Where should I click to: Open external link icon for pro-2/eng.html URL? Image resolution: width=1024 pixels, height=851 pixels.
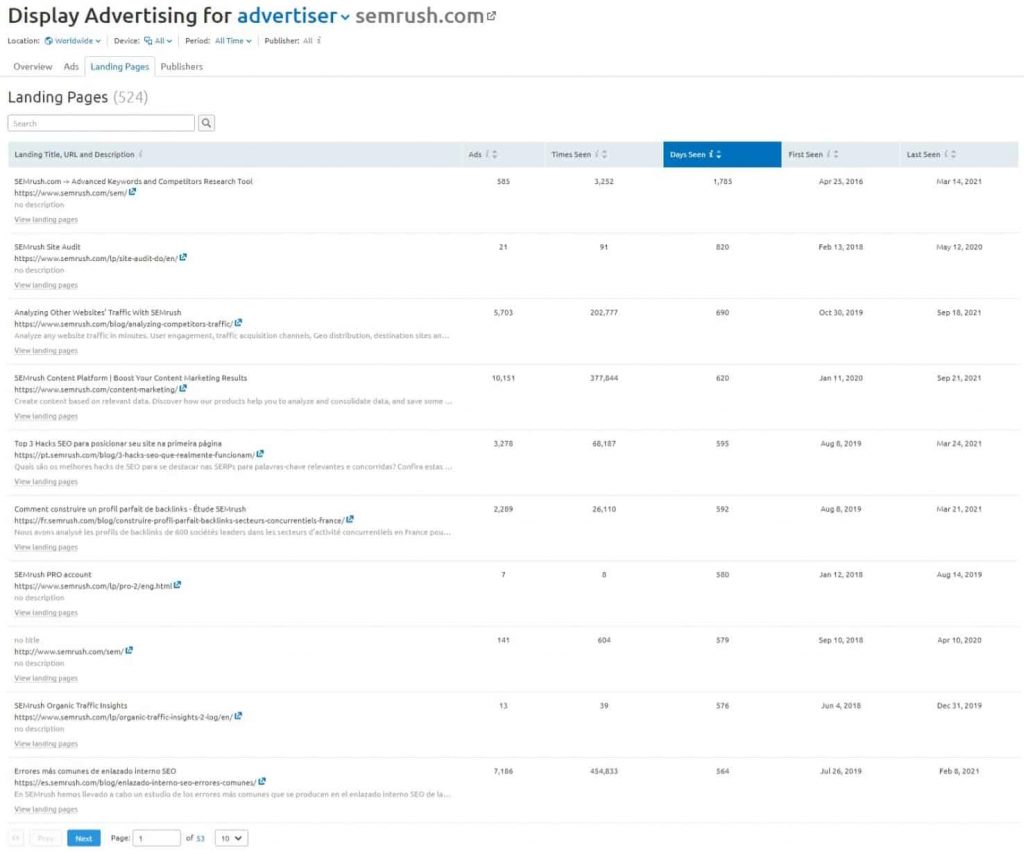pos(178,585)
